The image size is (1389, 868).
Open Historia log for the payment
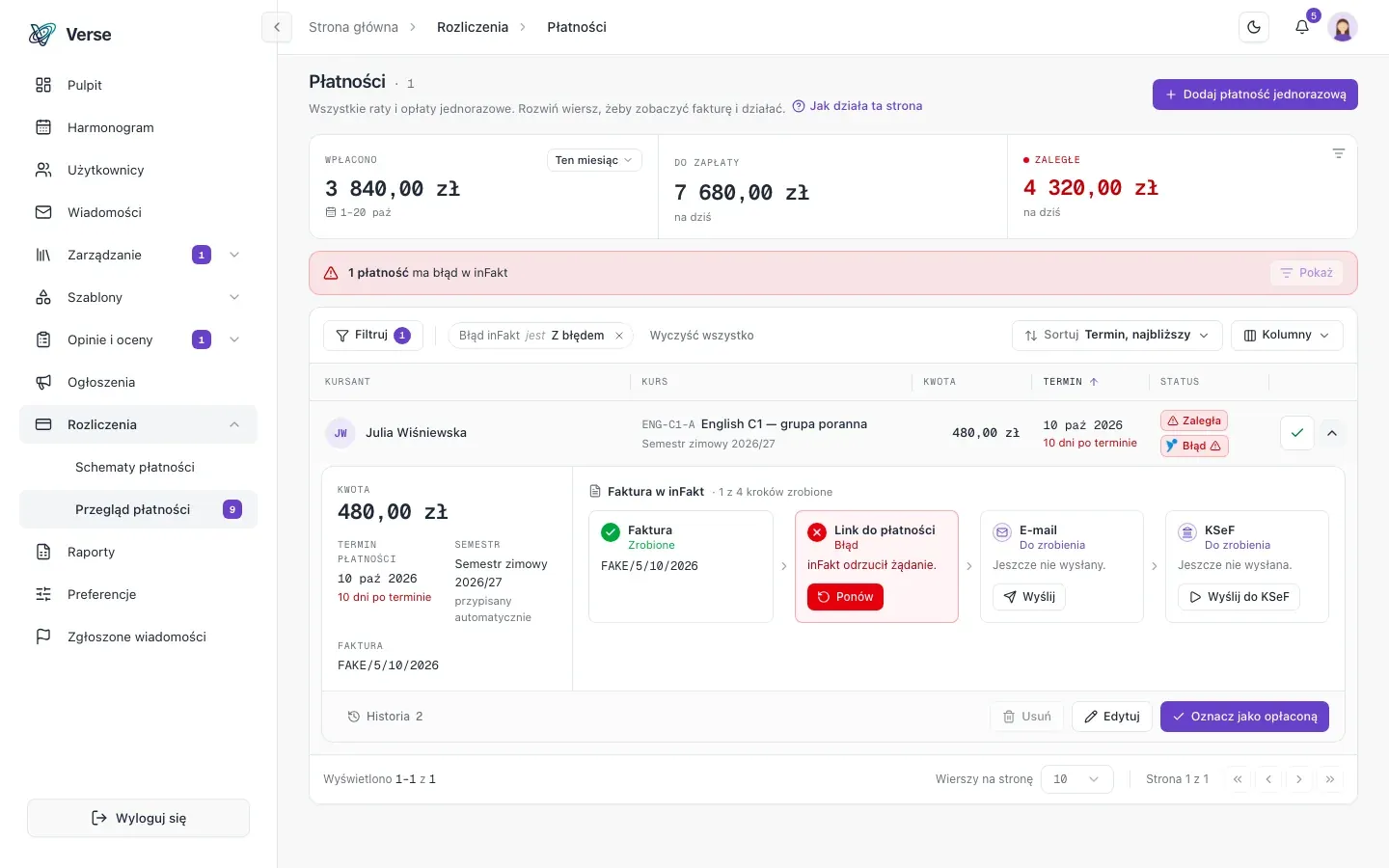[385, 717]
